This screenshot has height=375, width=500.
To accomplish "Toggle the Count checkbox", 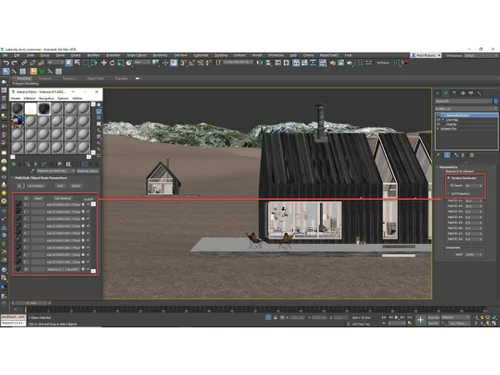I will click(x=452, y=186).
